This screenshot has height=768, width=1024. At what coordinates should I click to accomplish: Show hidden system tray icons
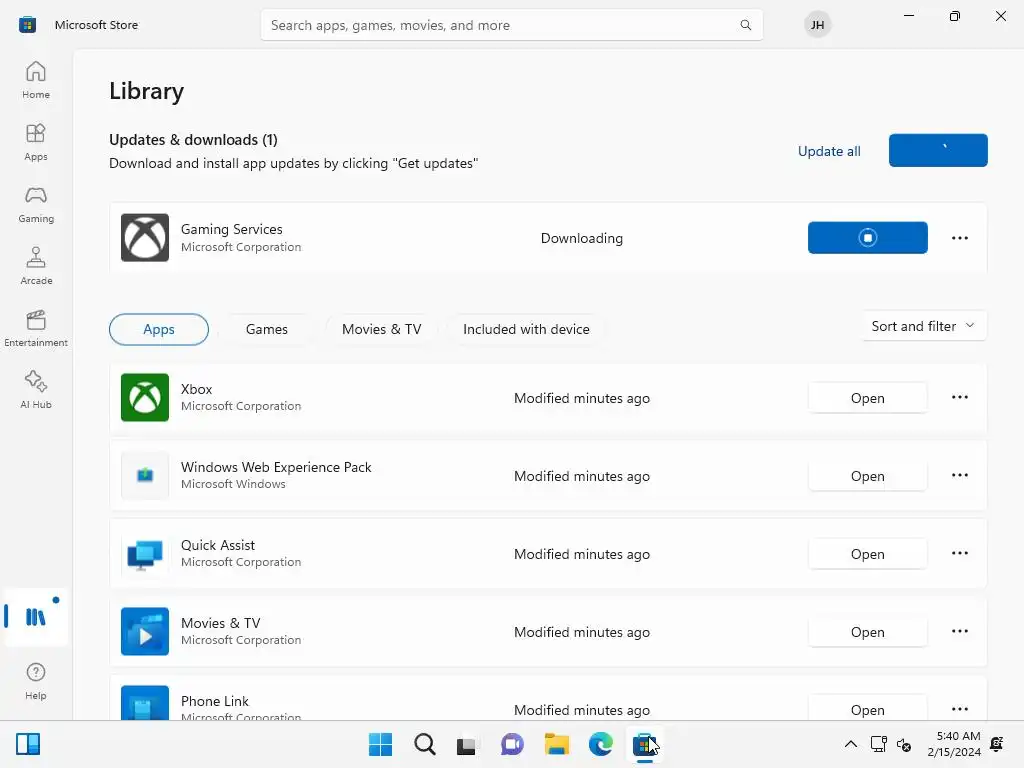850,744
